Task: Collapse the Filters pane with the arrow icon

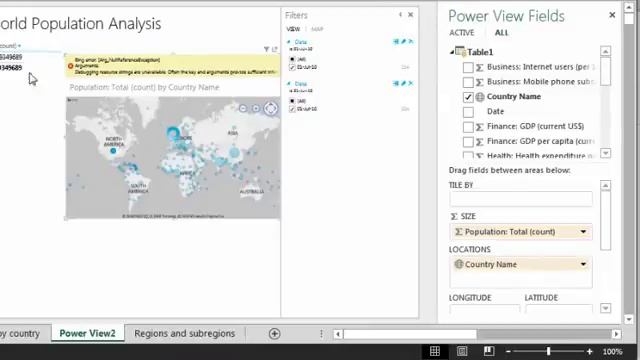Action: (x=400, y=15)
